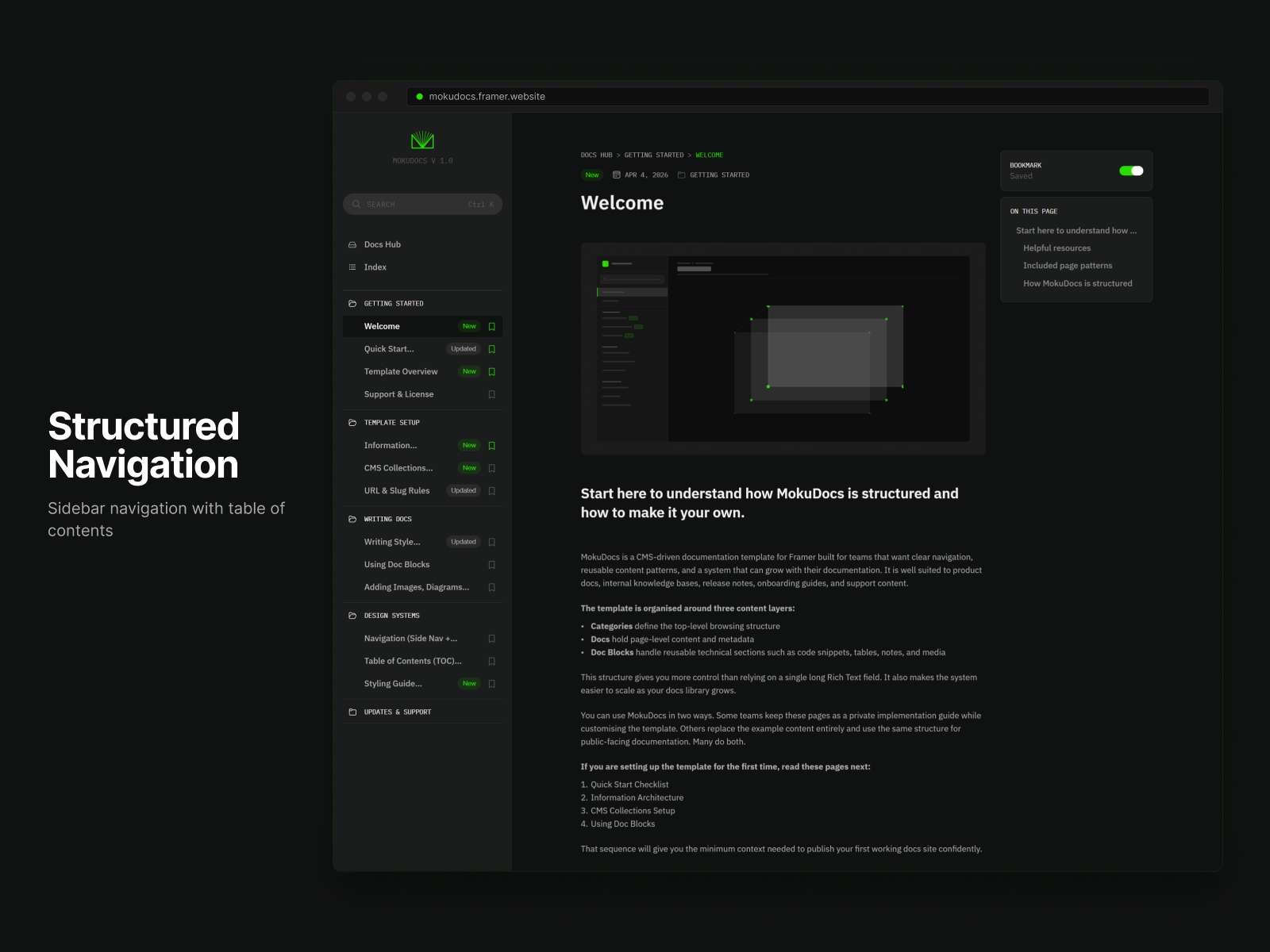The image size is (1270, 952).
Task: Click the browser address bar
Action: [808, 97]
